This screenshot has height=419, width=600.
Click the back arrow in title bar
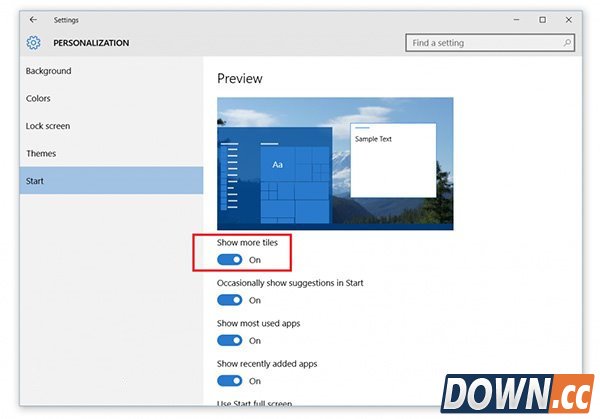(33, 19)
